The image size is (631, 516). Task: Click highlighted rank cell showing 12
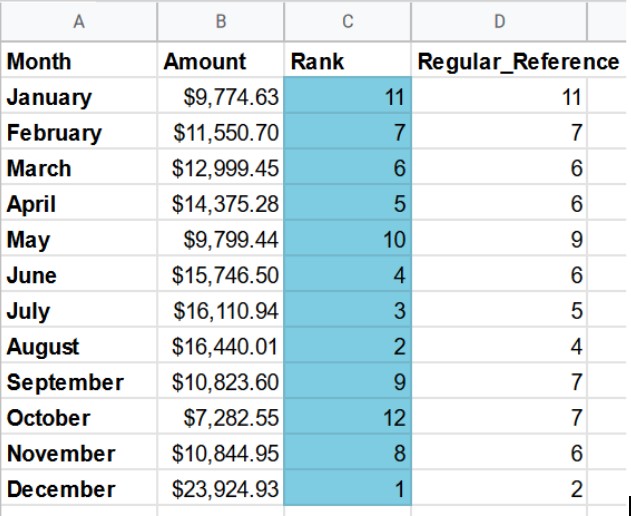pos(347,418)
